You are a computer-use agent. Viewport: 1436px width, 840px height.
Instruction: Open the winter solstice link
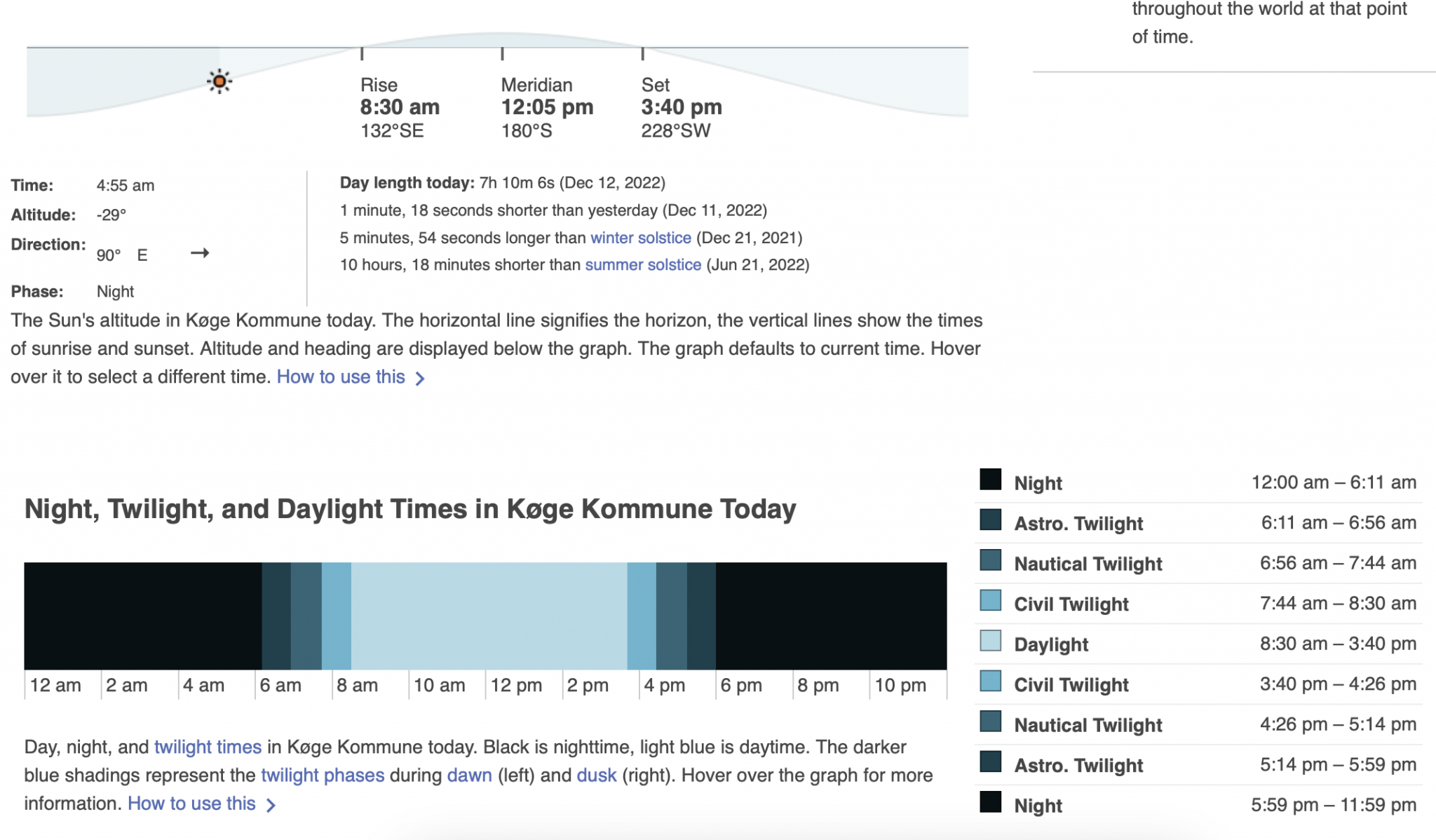click(x=640, y=238)
